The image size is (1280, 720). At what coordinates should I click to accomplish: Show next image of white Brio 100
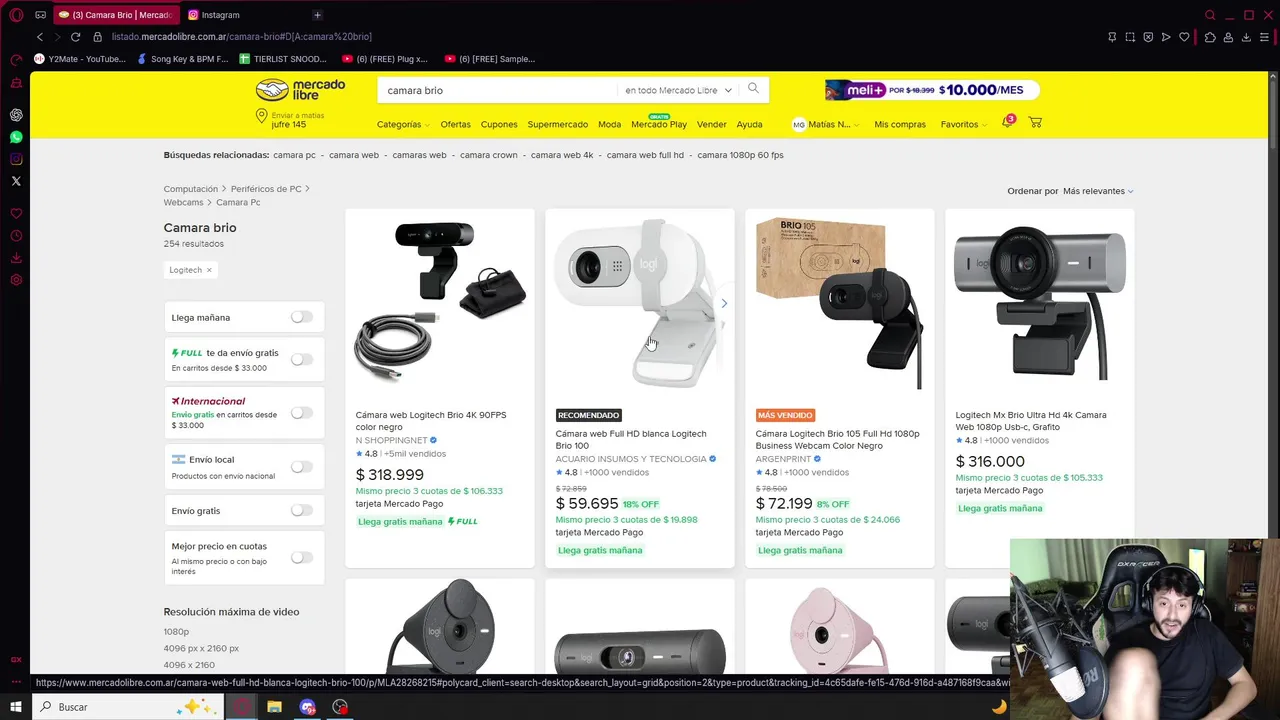click(724, 303)
